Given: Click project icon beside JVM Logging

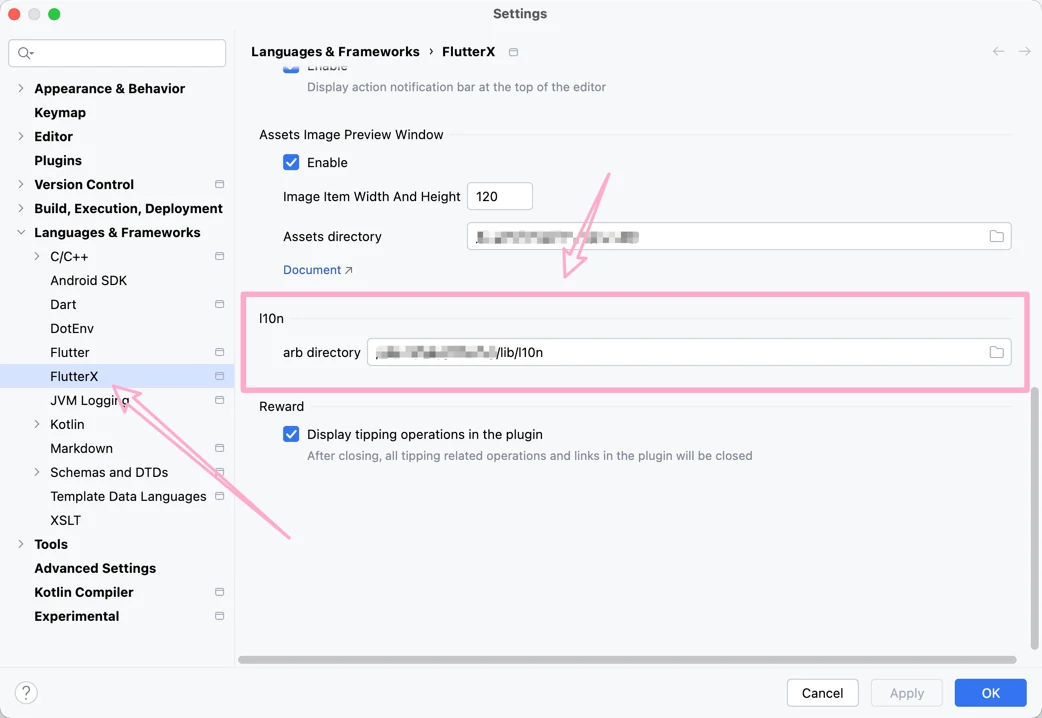Looking at the screenshot, I should pos(219,400).
